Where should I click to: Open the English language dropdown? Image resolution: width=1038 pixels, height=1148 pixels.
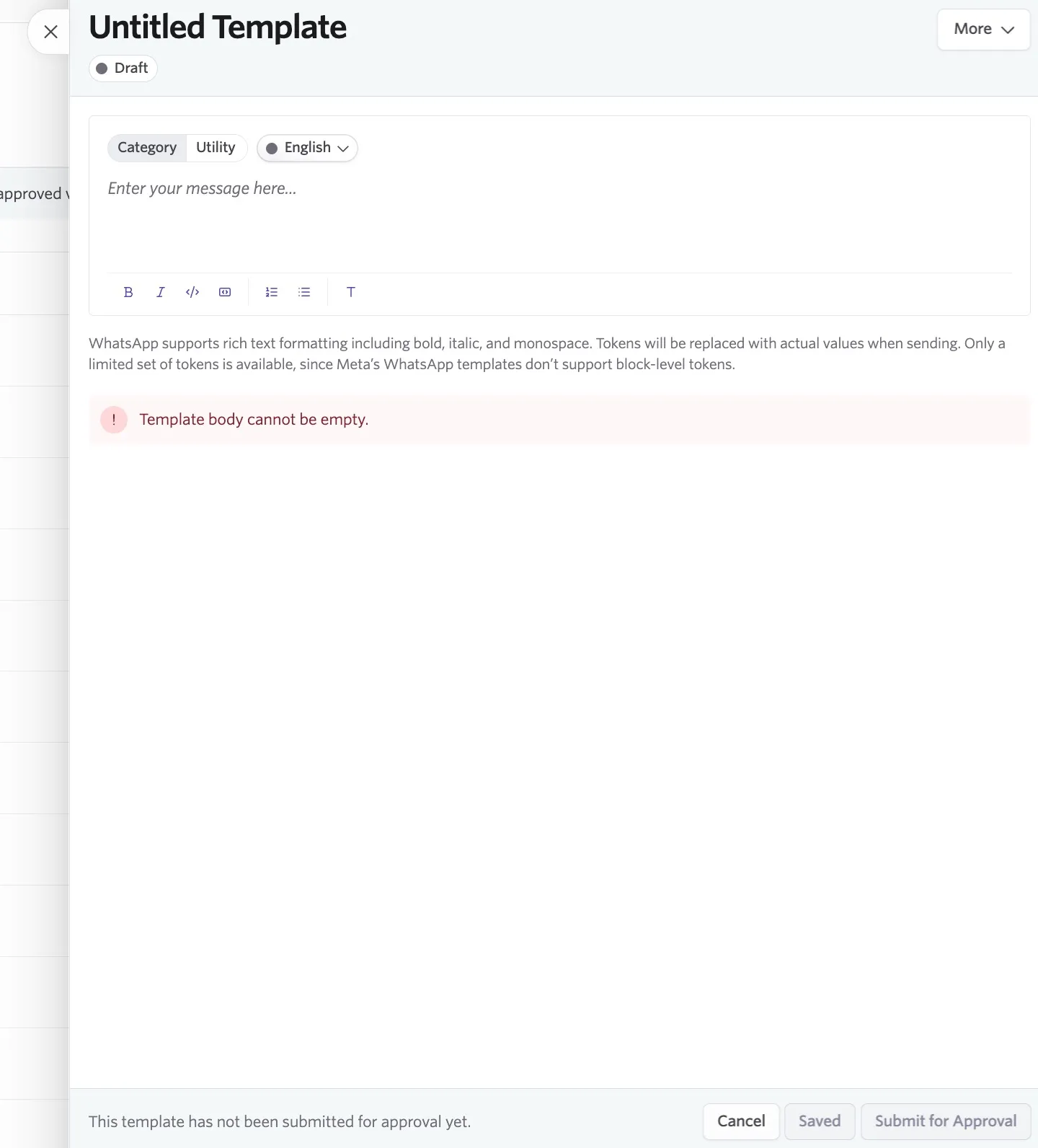pyautogui.click(x=307, y=148)
